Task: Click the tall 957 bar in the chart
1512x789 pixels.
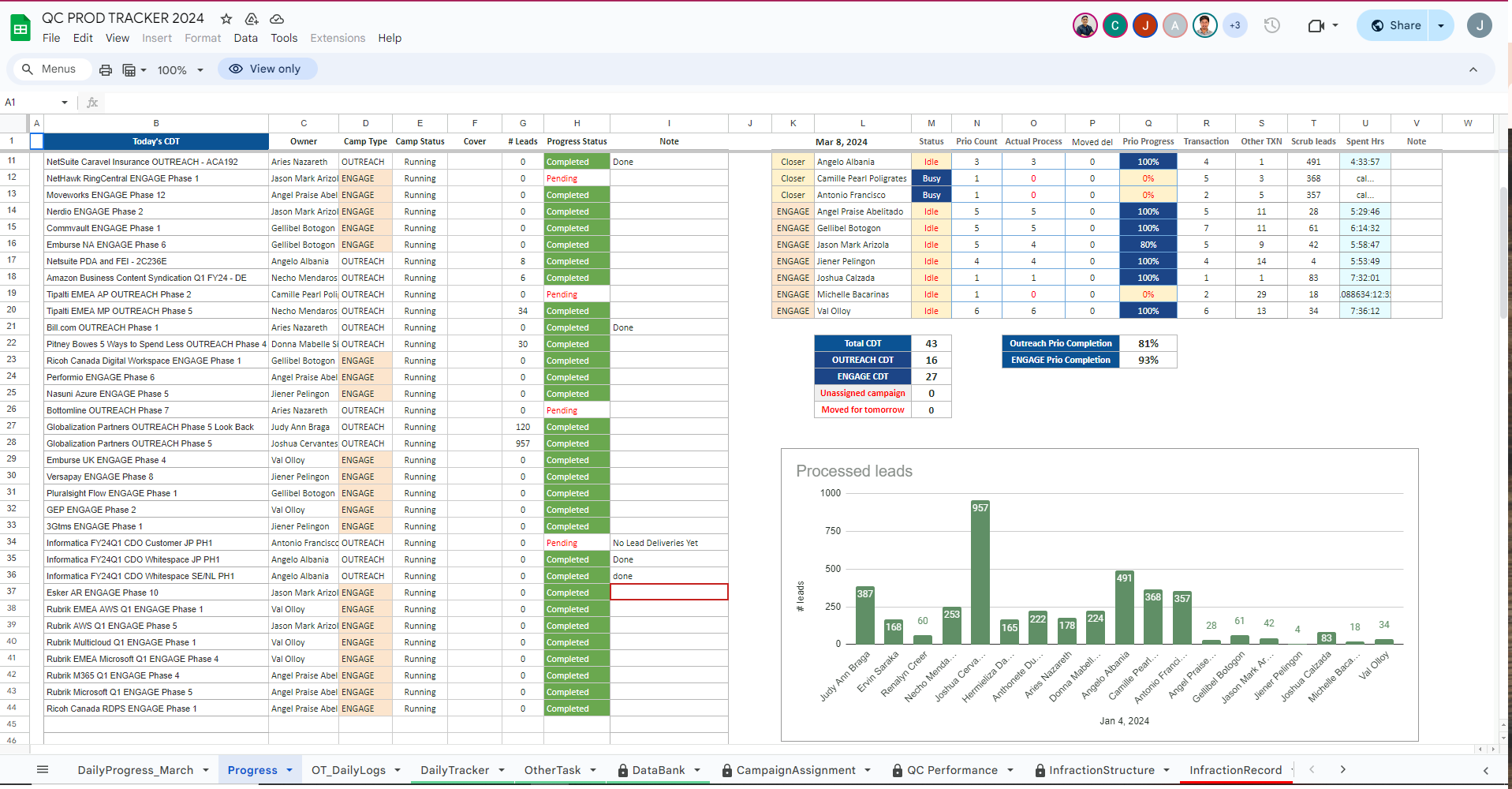Action: (980, 572)
